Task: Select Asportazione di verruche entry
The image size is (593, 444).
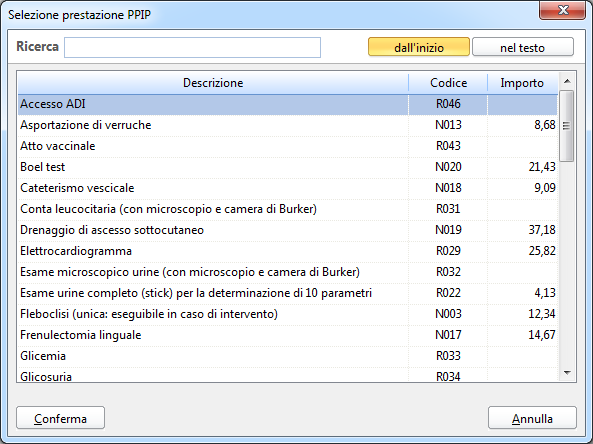Action: 287,125
